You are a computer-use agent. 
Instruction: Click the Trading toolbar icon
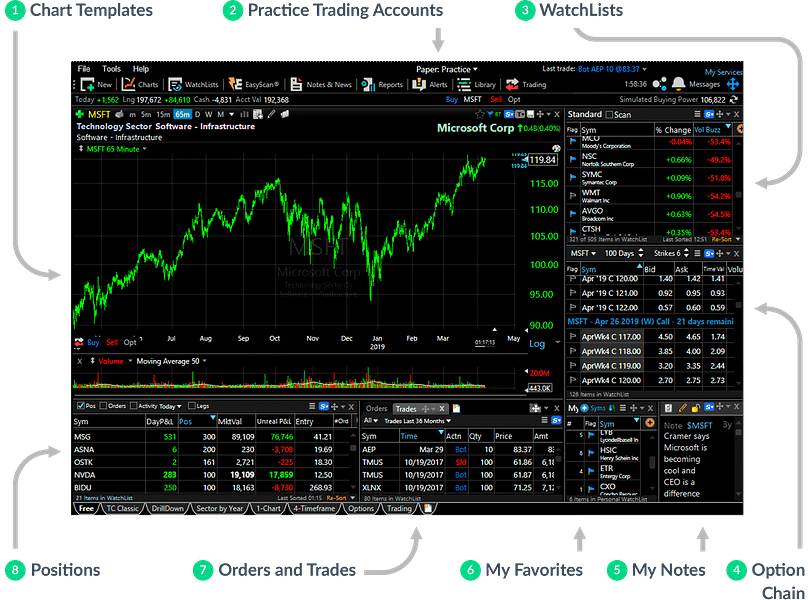tap(526, 85)
